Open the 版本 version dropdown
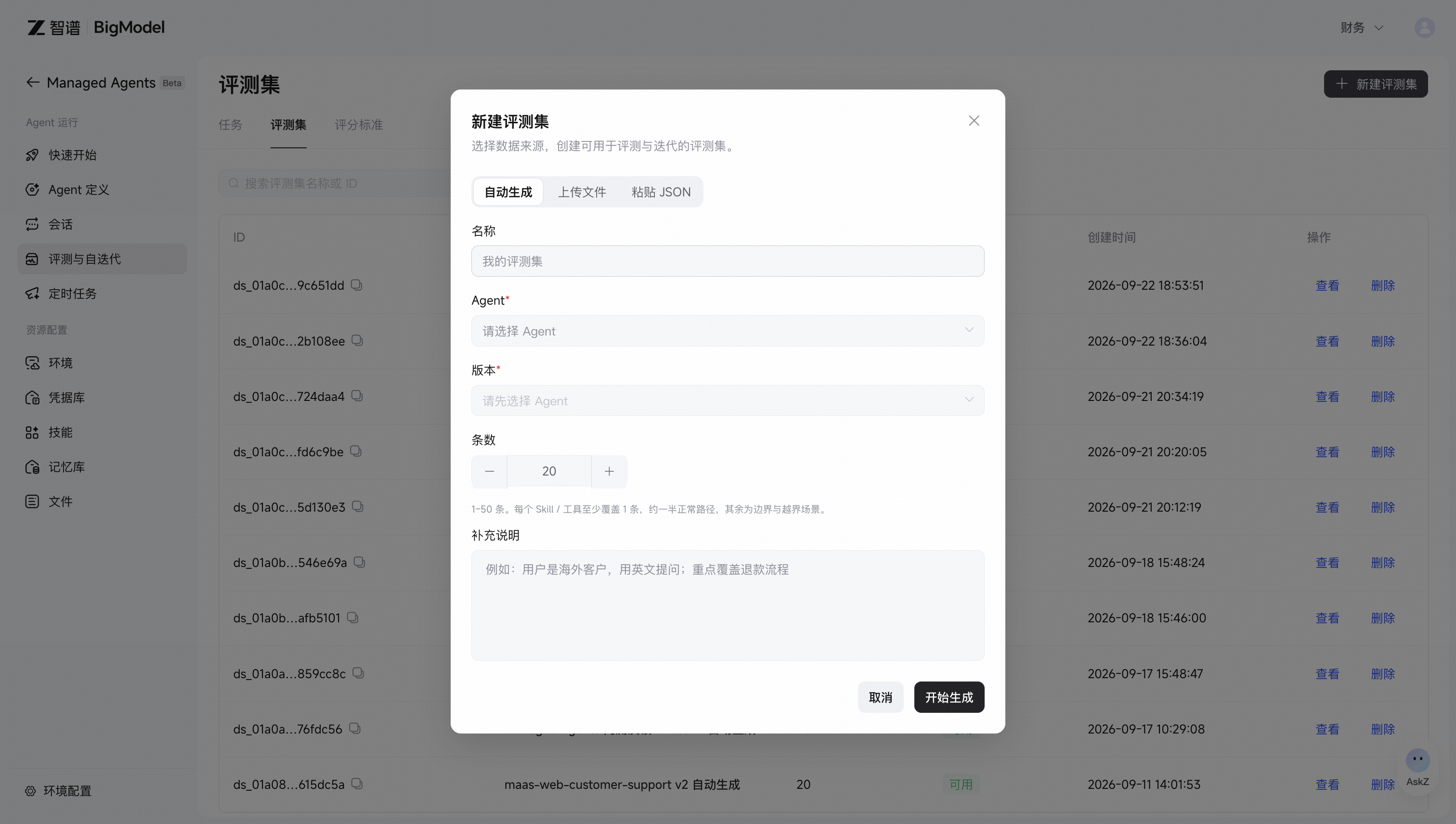The width and height of the screenshot is (1456, 824). [x=728, y=400]
